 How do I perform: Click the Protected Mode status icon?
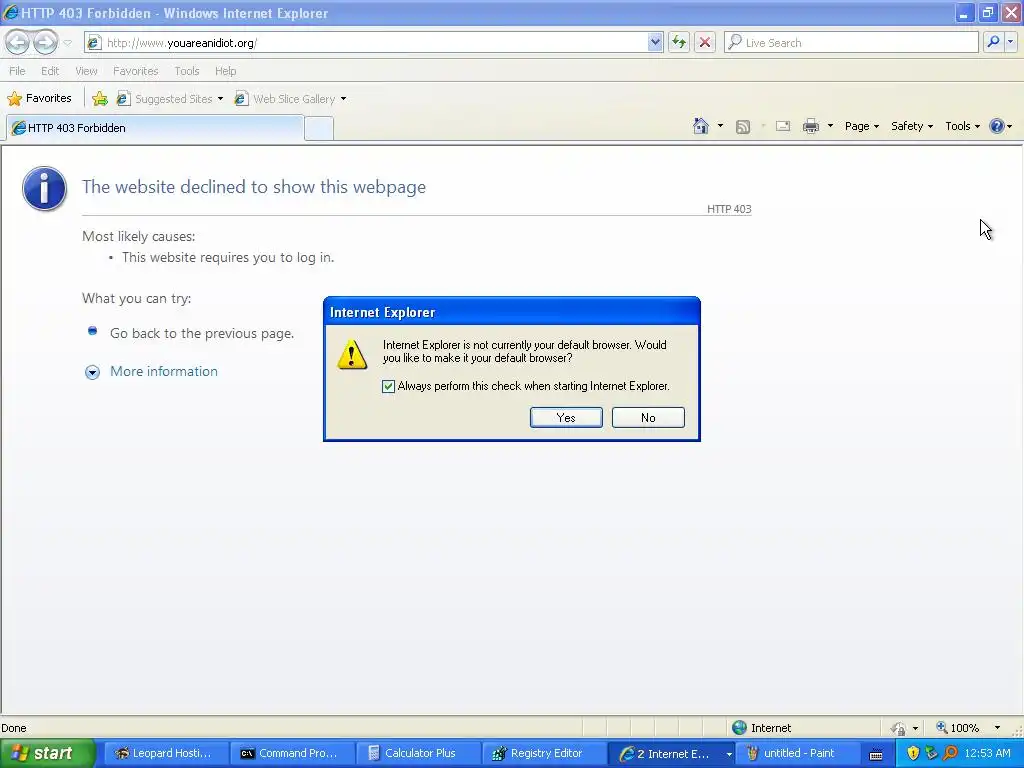tap(899, 728)
